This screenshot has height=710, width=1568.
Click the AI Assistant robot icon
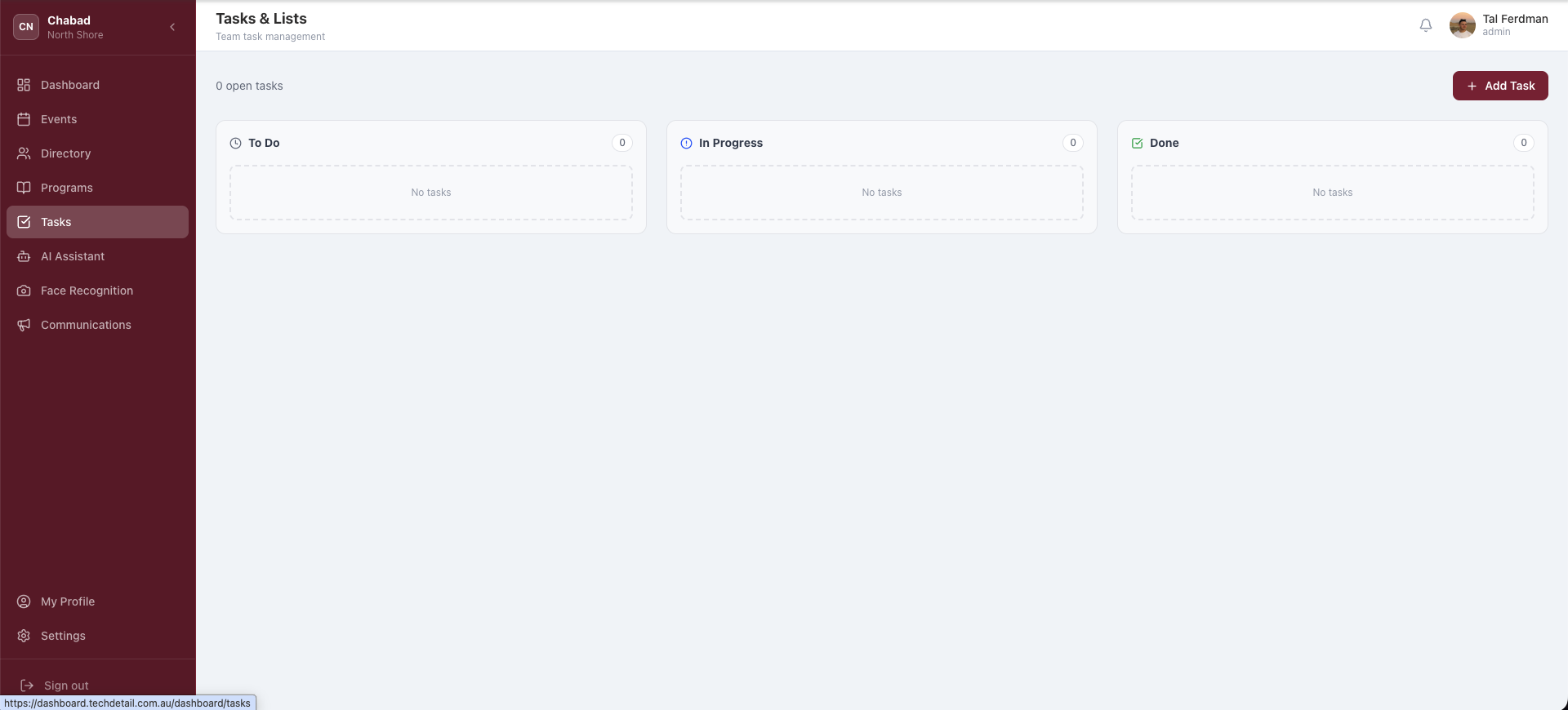click(x=24, y=256)
